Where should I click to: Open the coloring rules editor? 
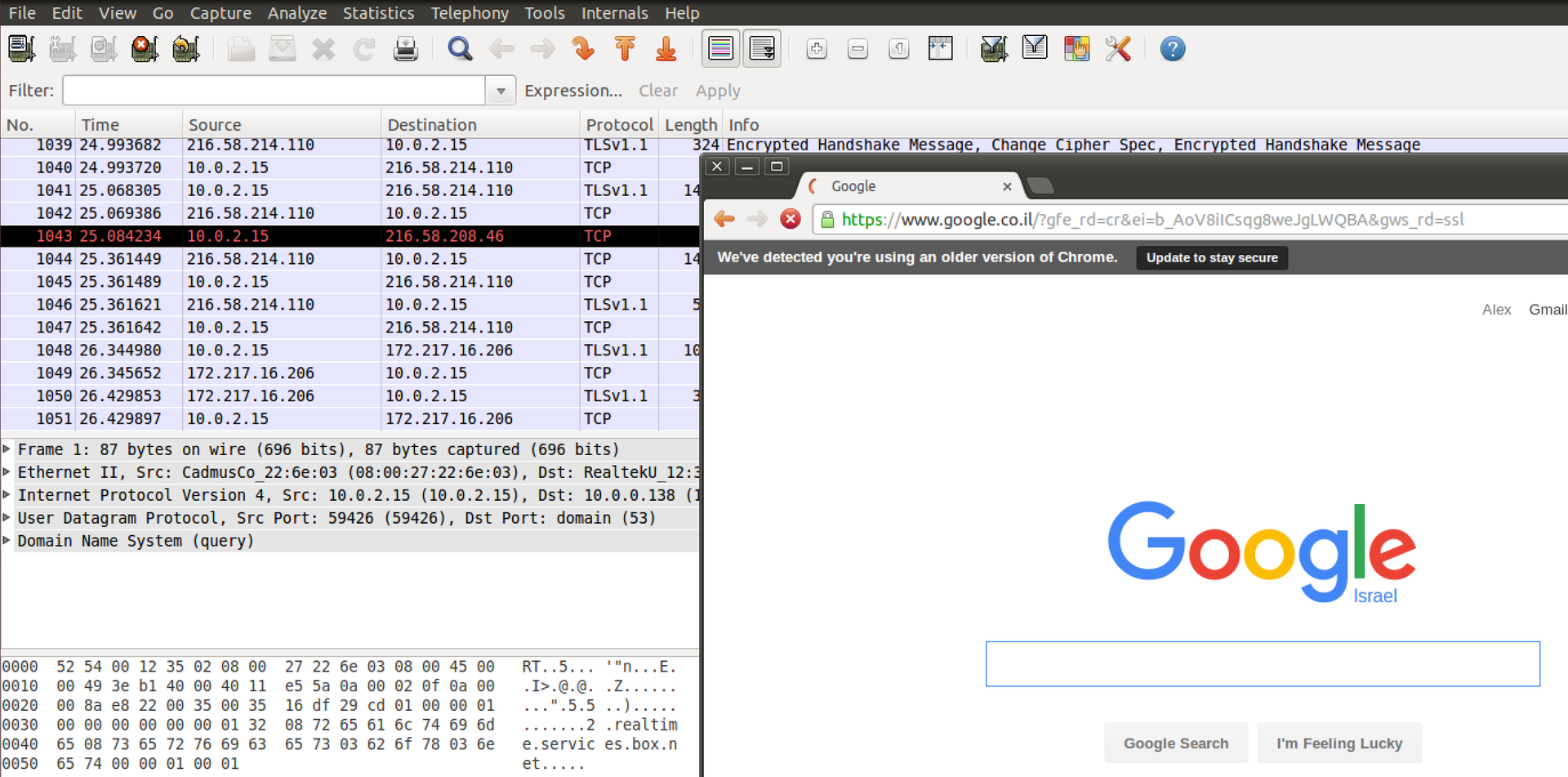click(1076, 49)
